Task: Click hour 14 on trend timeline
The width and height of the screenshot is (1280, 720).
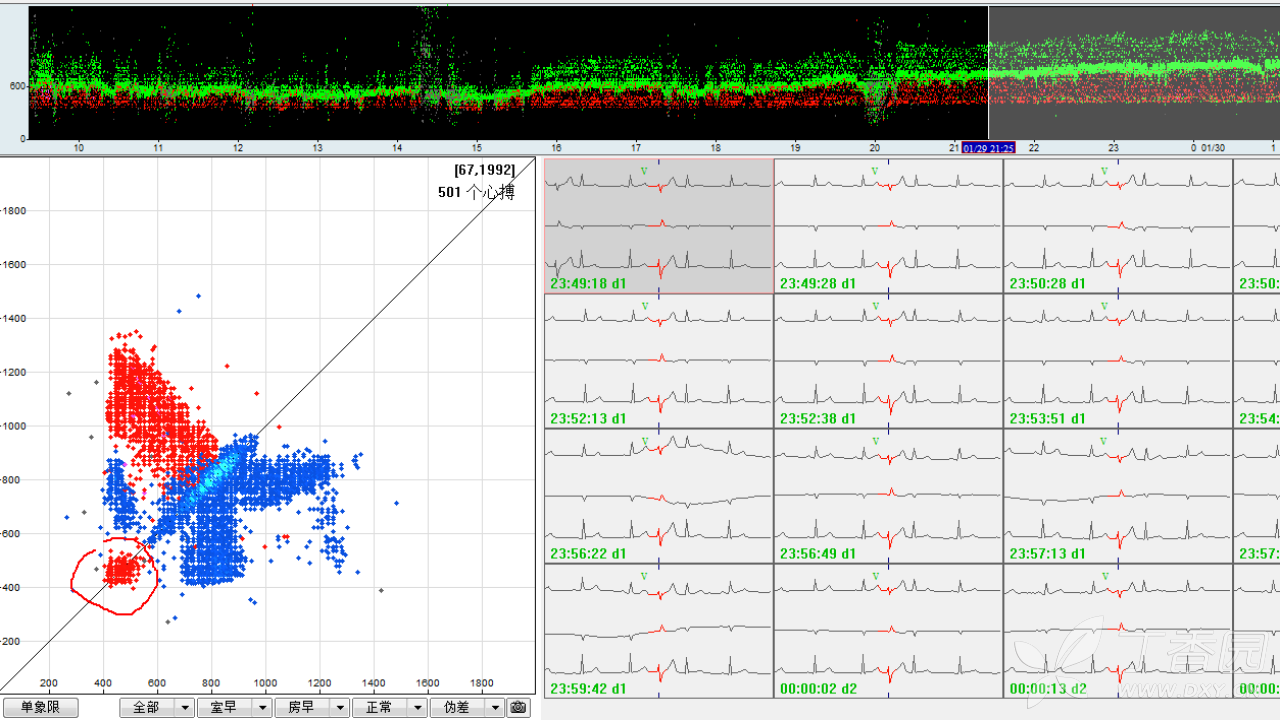Action: (397, 148)
